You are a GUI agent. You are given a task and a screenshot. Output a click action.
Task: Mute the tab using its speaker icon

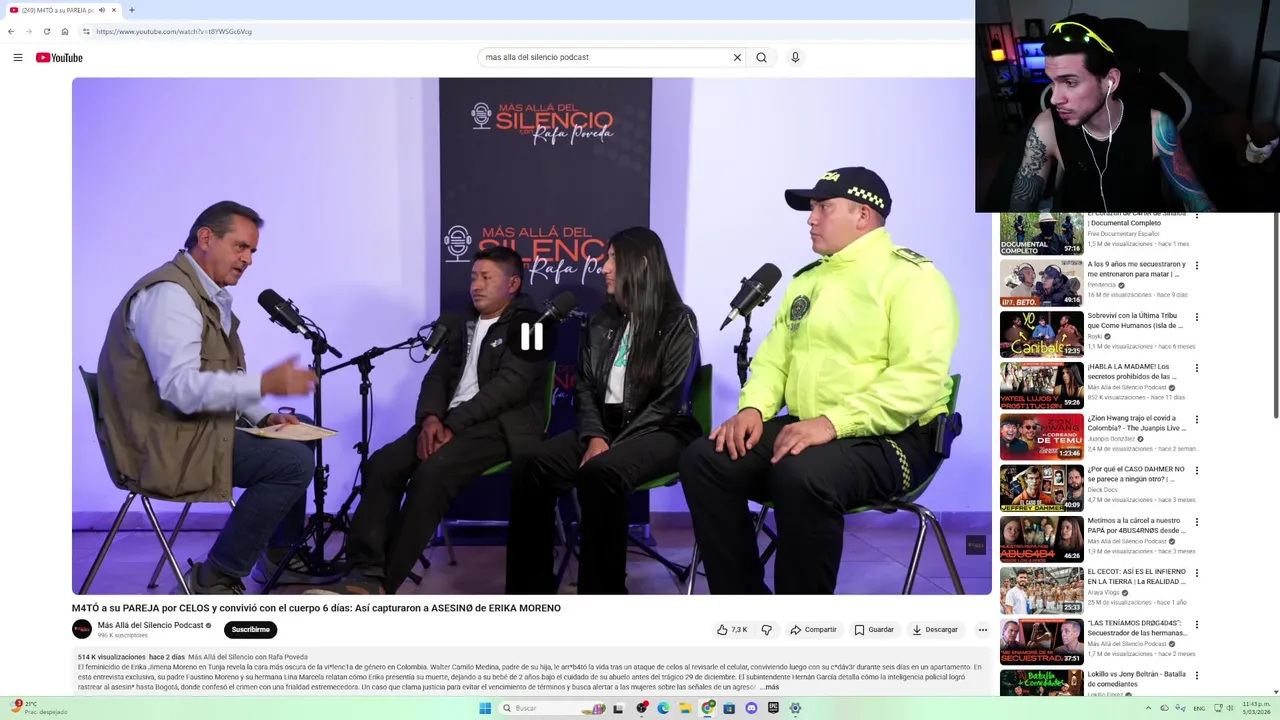pyautogui.click(x=101, y=10)
